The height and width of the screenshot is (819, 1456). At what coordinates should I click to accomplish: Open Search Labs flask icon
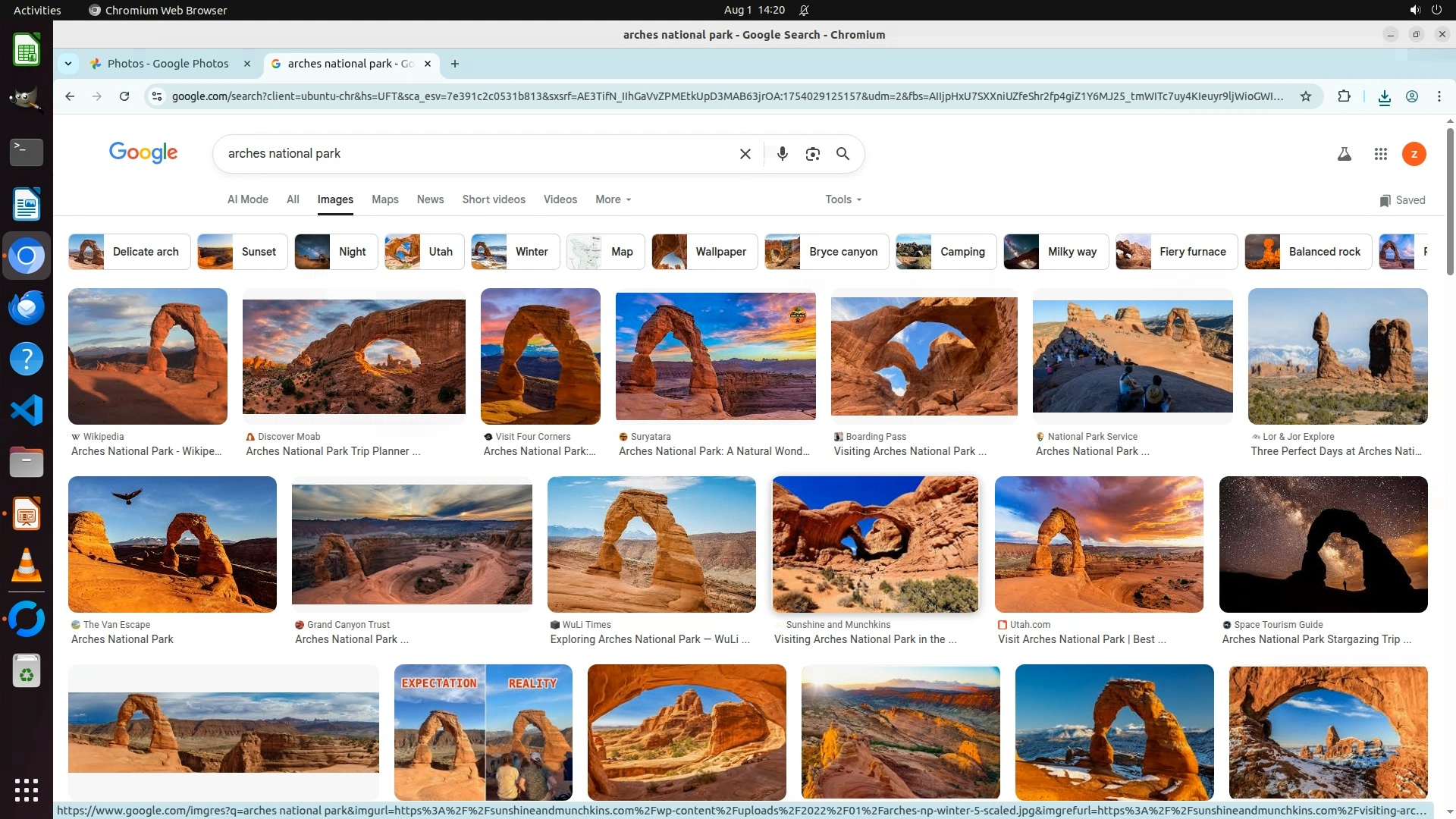pos(1344,154)
